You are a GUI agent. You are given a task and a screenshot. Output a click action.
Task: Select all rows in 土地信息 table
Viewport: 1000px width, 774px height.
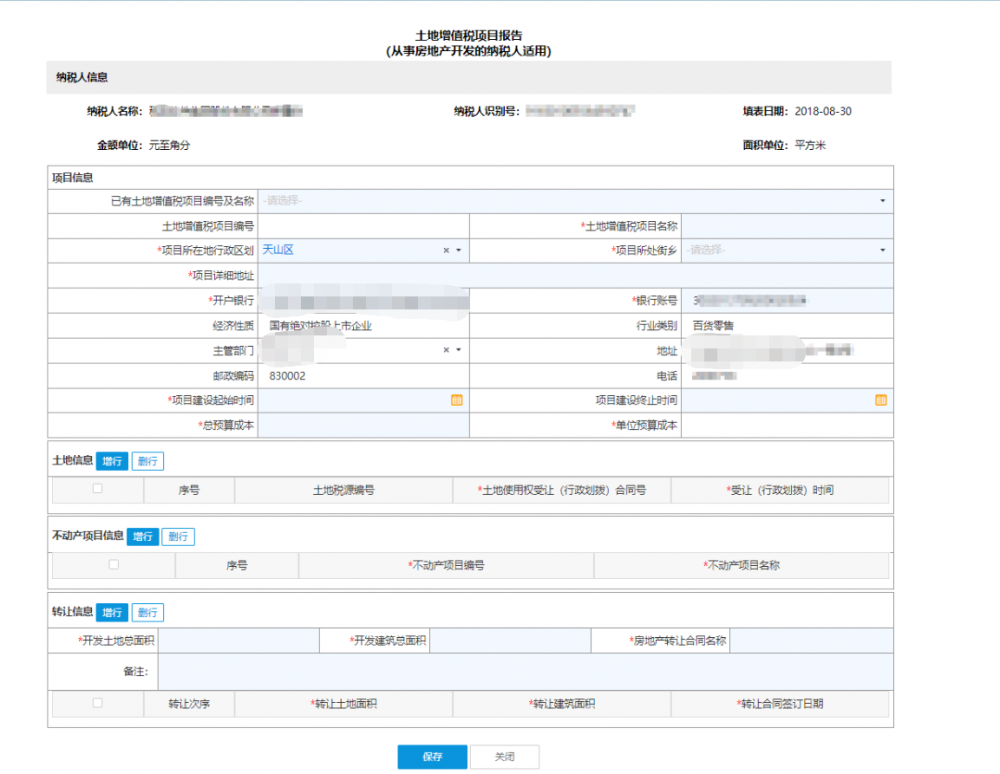point(97,489)
